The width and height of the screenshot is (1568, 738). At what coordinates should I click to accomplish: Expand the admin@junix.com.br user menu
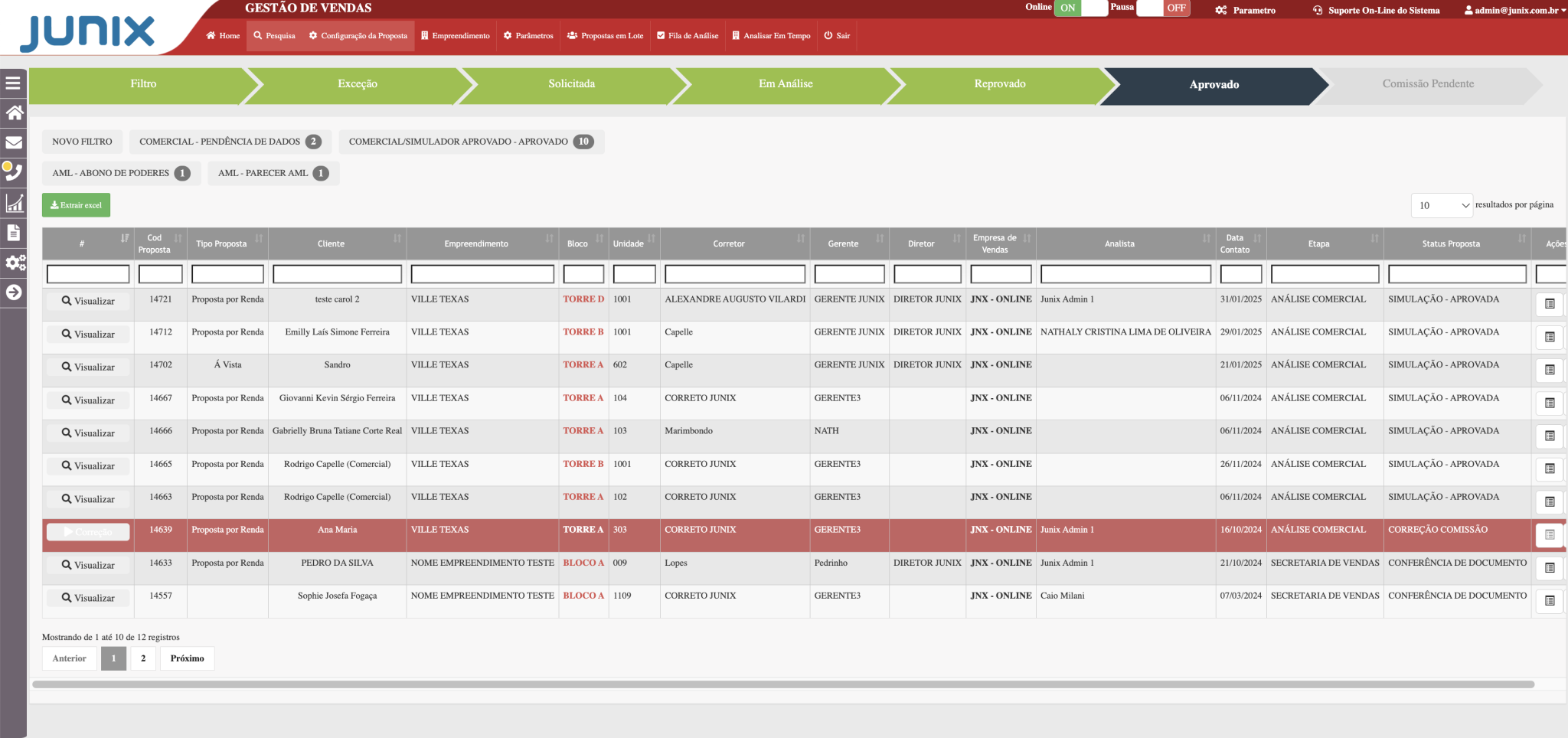point(1514,11)
